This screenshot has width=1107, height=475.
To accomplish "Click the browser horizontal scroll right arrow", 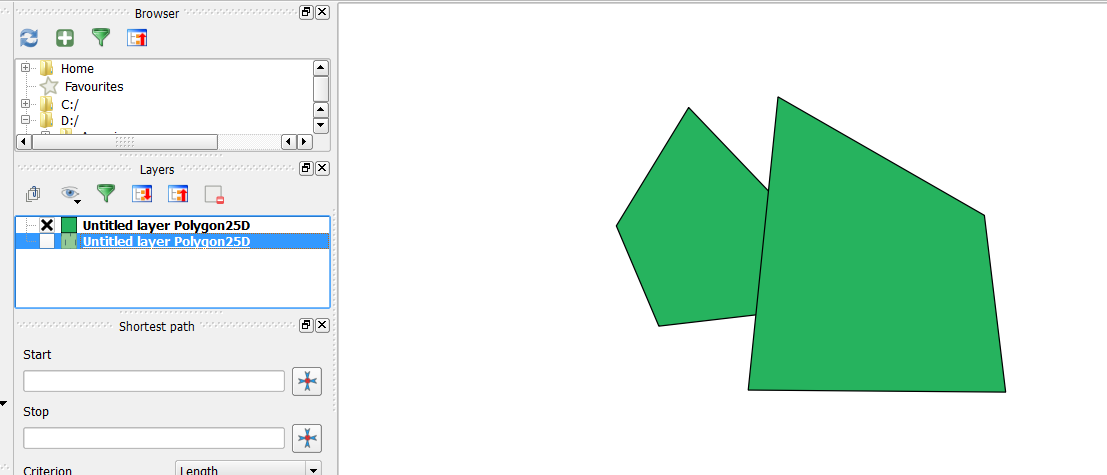I will click(304, 141).
